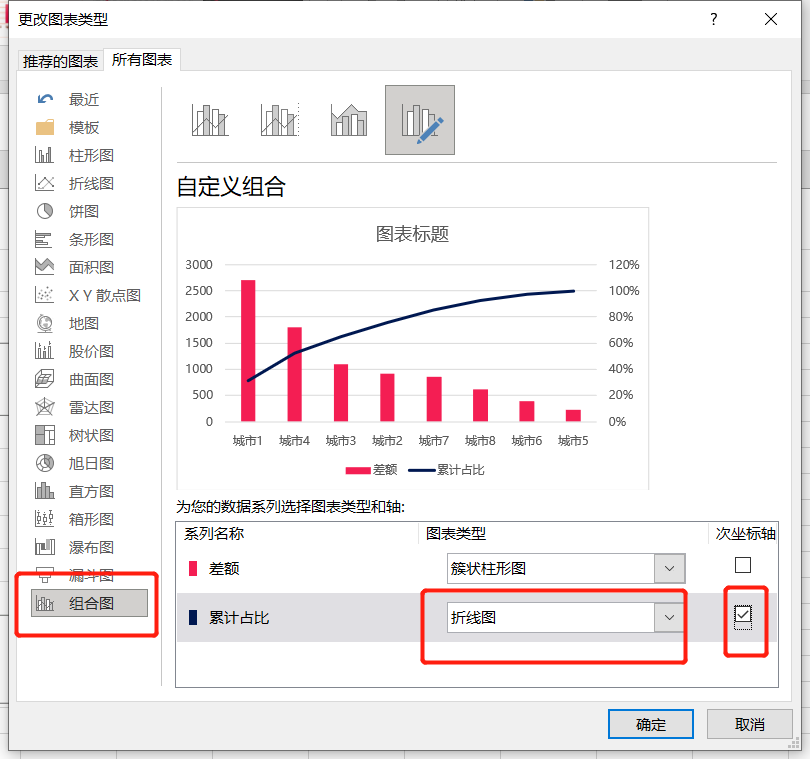Select the 最近 (Recent) category icon
This screenshot has width=810, height=759.
(45, 99)
